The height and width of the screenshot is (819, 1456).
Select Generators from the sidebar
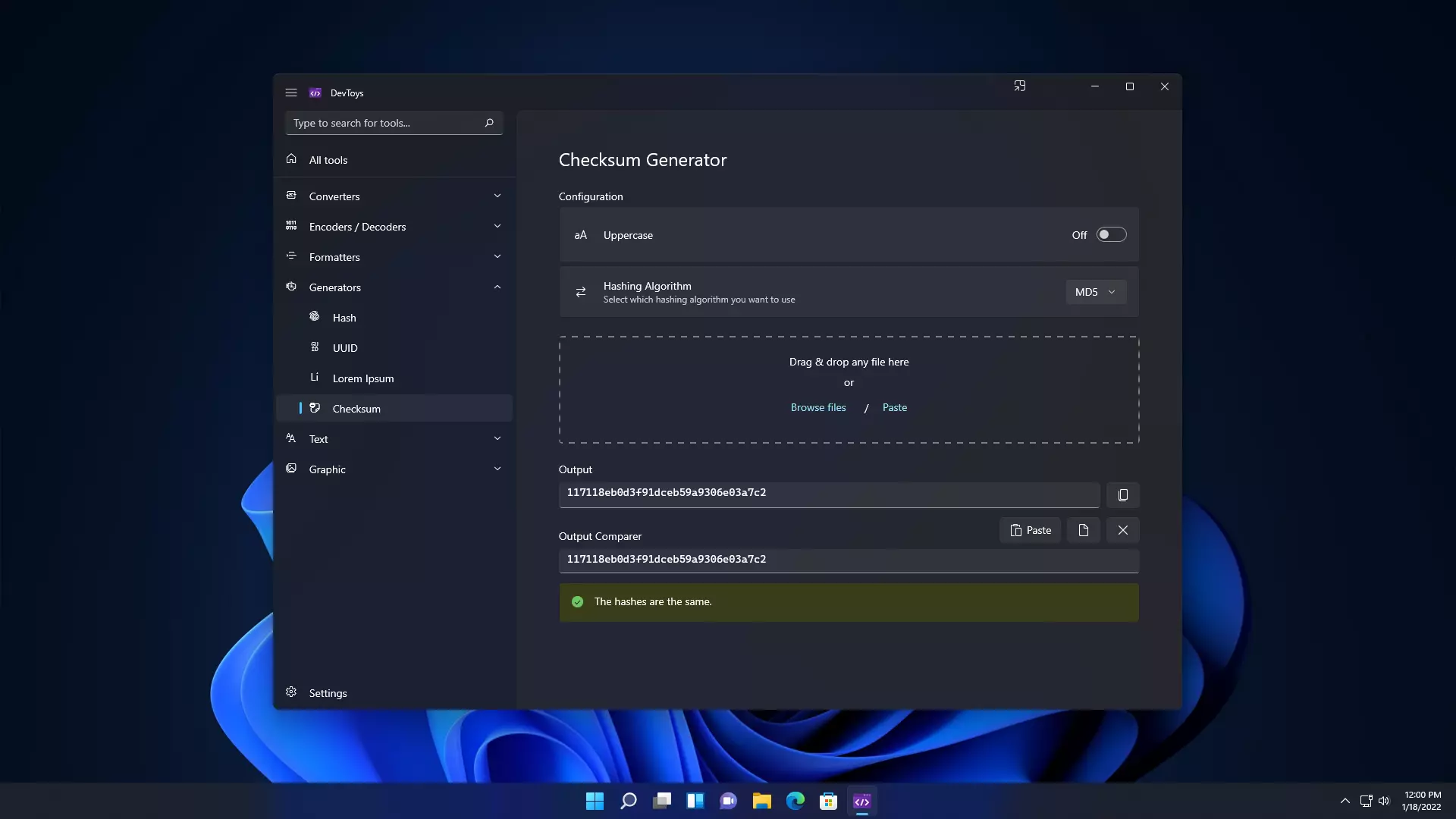(x=335, y=287)
